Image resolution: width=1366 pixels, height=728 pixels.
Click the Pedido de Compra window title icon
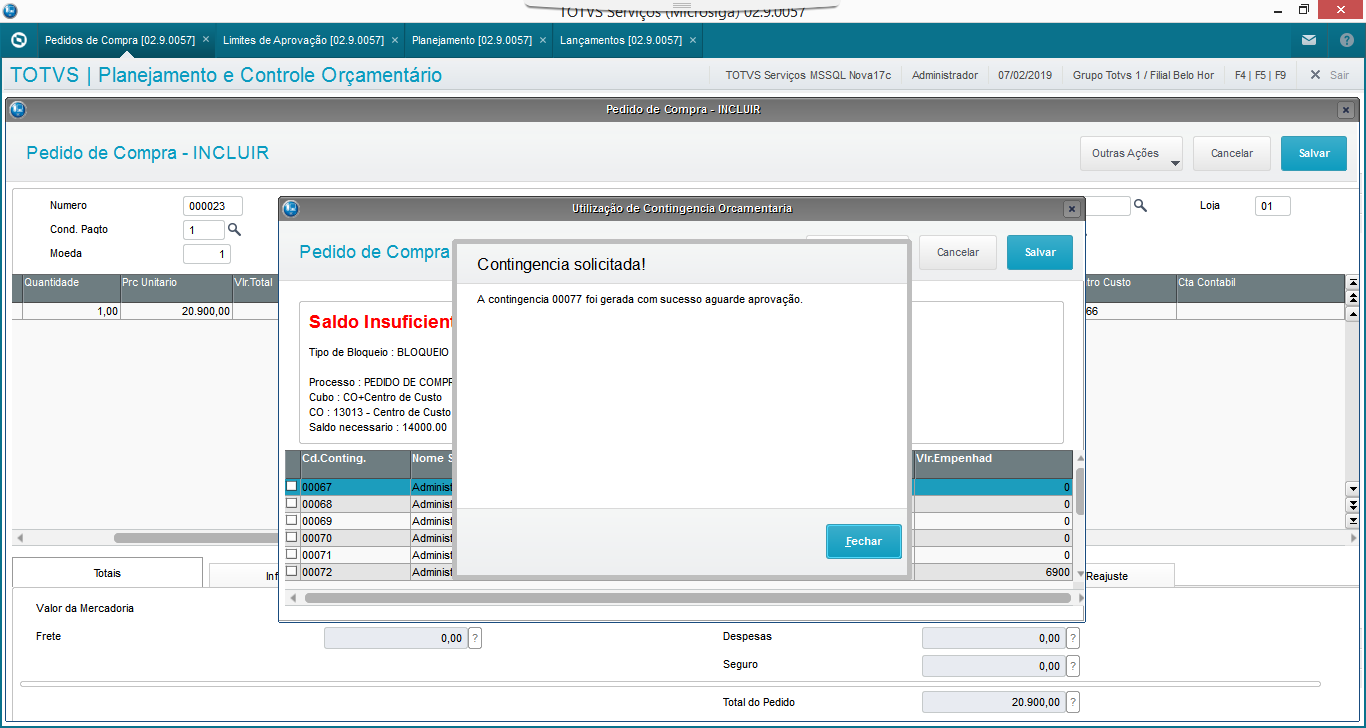point(17,109)
